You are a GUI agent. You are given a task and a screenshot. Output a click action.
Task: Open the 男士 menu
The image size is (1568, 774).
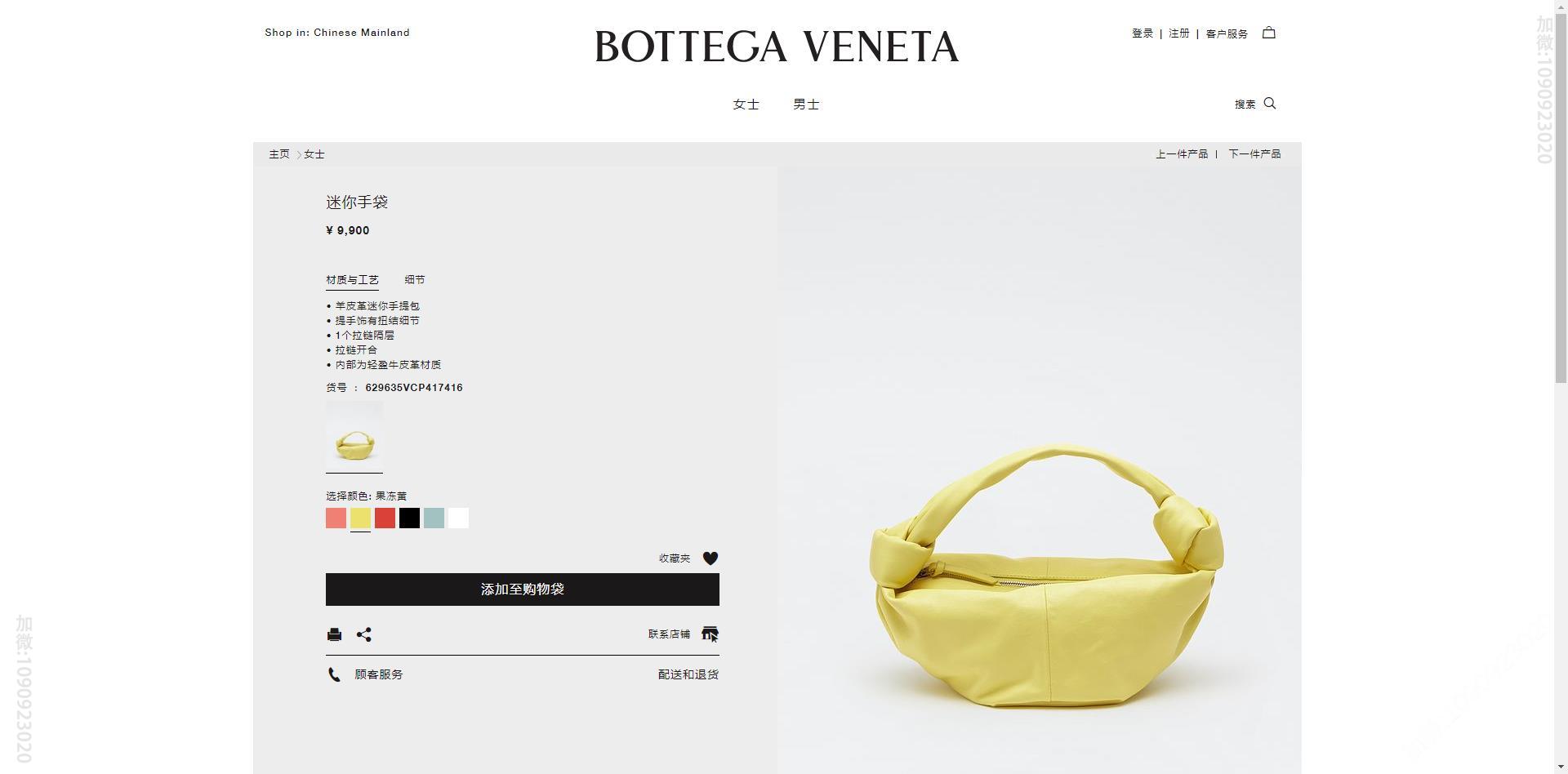pyautogui.click(x=806, y=105)
